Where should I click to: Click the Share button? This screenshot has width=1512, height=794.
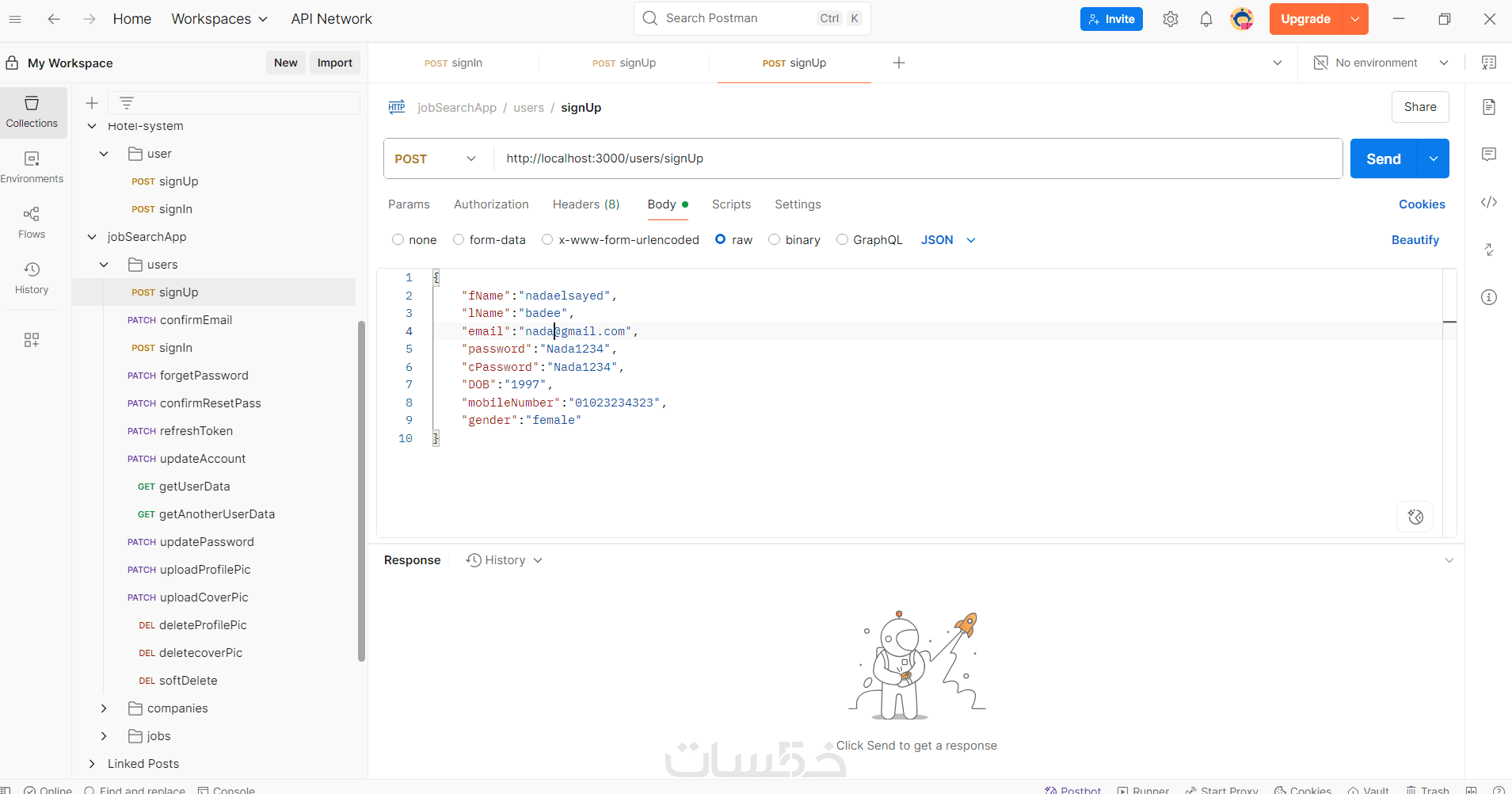click(x=1420, y=107)
